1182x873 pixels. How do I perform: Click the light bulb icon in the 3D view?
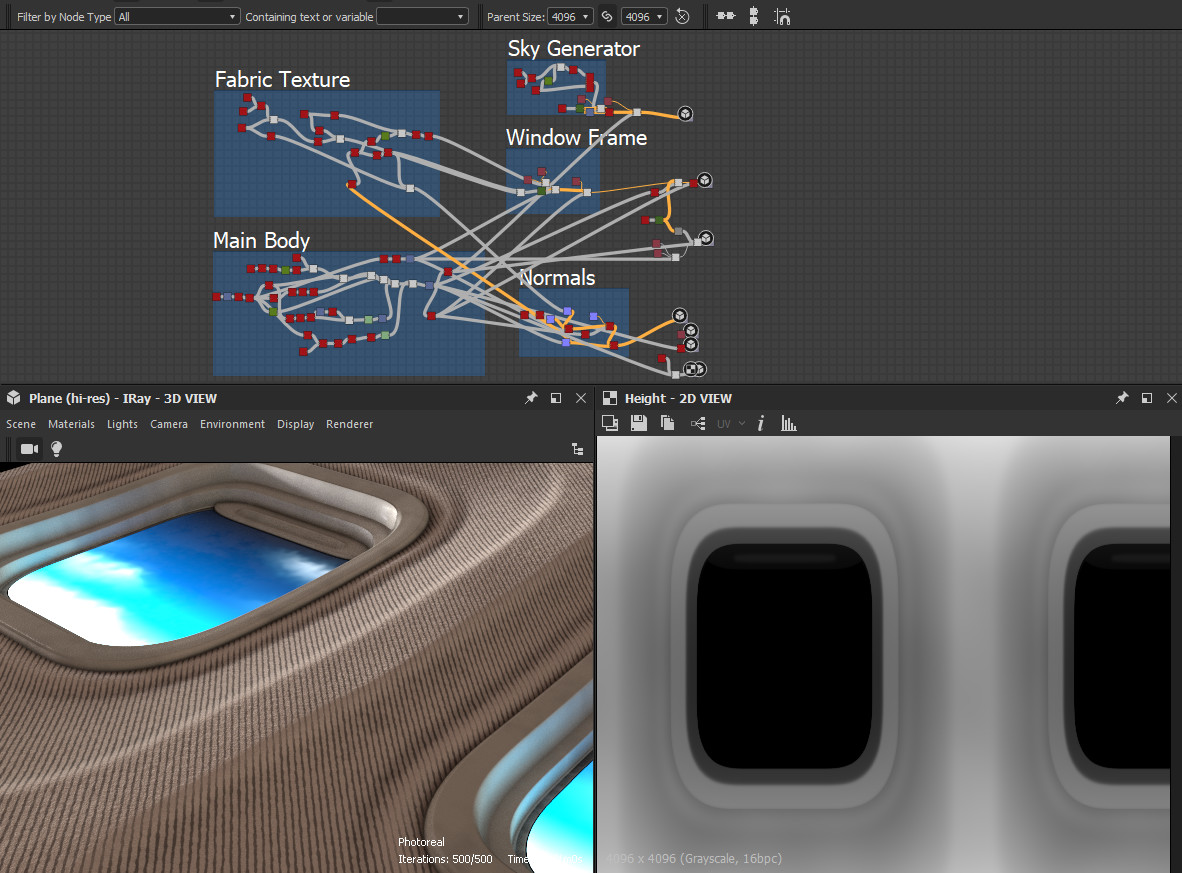pos(56,449)
